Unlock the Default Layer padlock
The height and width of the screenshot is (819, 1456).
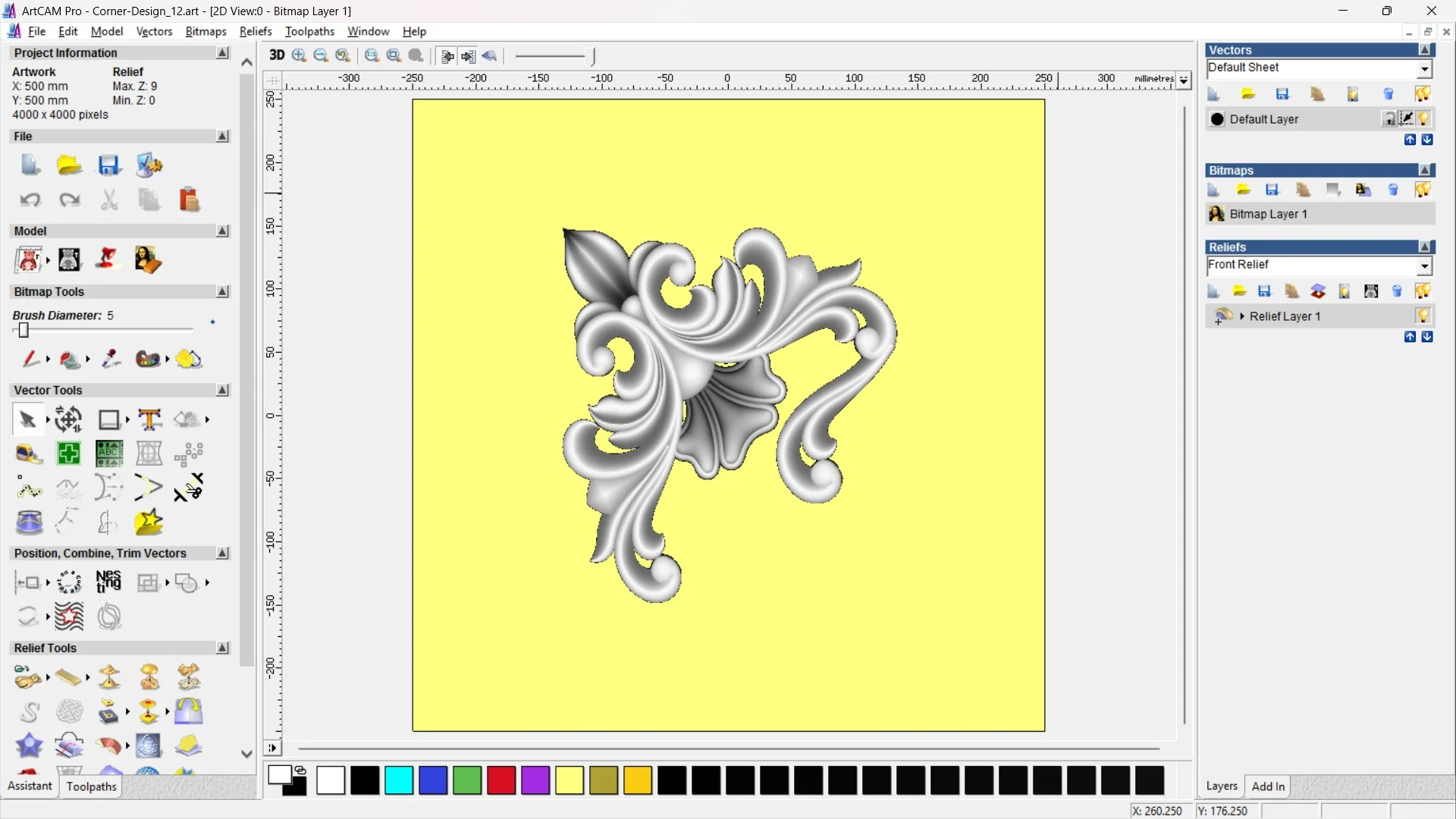(x=1390, y=118)
